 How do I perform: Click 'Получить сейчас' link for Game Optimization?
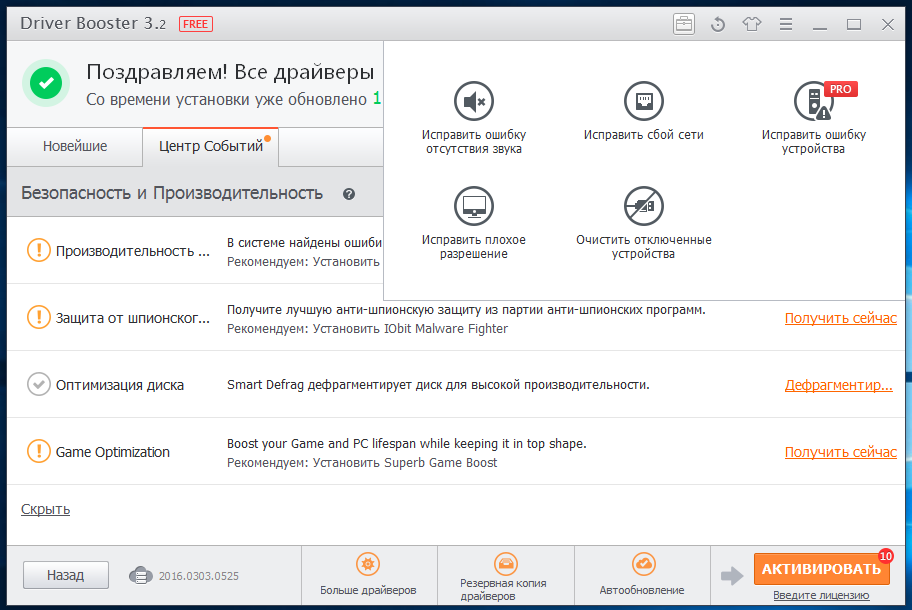pyautogui.click(x=840, y=452)
